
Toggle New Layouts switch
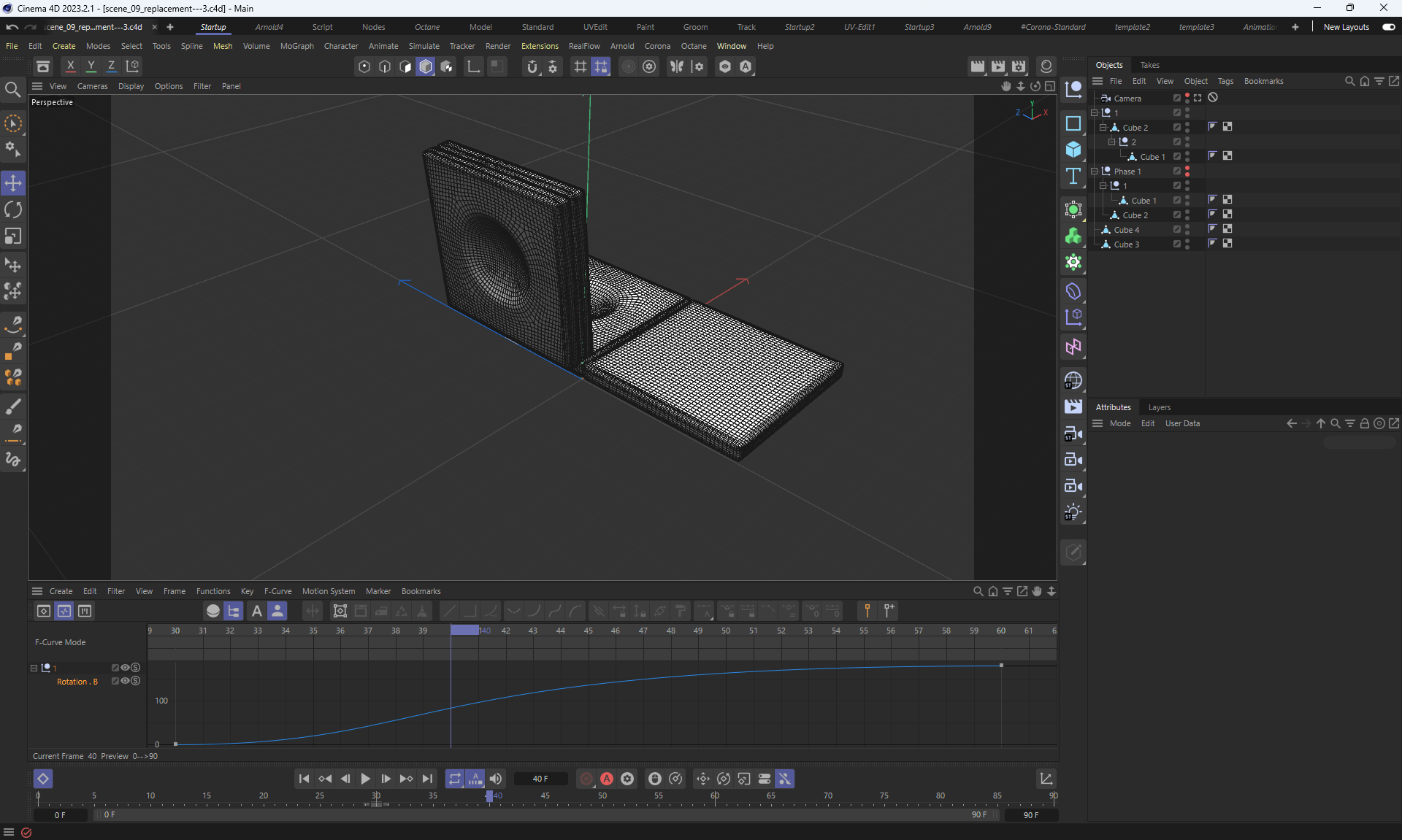1388,27
